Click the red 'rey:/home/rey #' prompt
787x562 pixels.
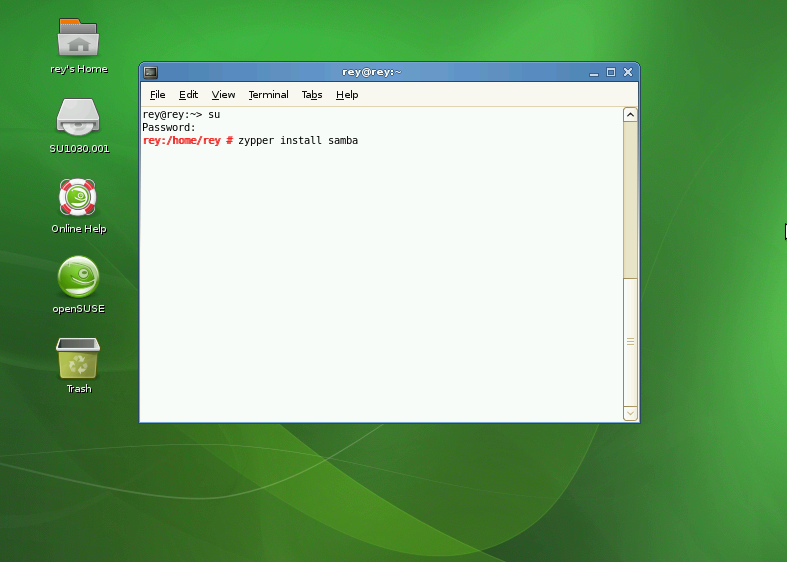[188, 140]
